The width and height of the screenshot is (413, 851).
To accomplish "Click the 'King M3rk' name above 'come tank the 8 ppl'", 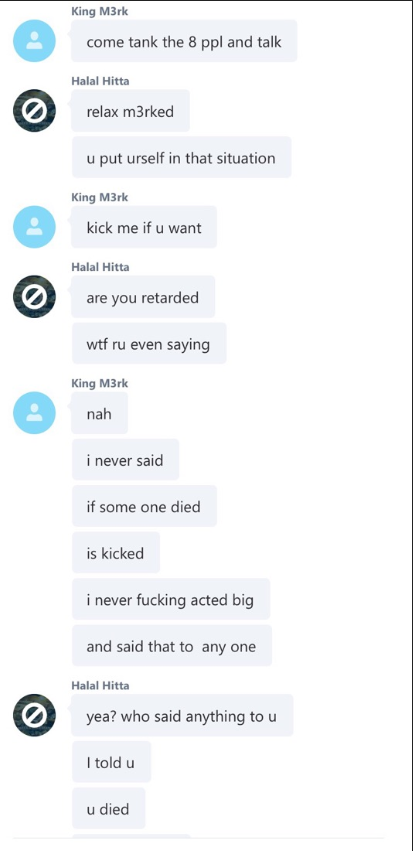I will [100, 11].
